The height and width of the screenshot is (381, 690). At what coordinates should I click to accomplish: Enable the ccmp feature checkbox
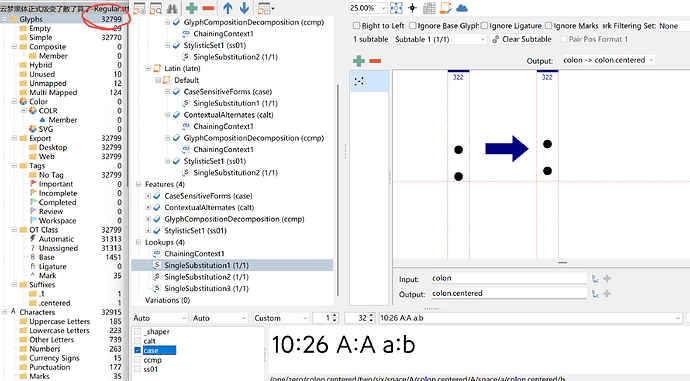[138, 360]
